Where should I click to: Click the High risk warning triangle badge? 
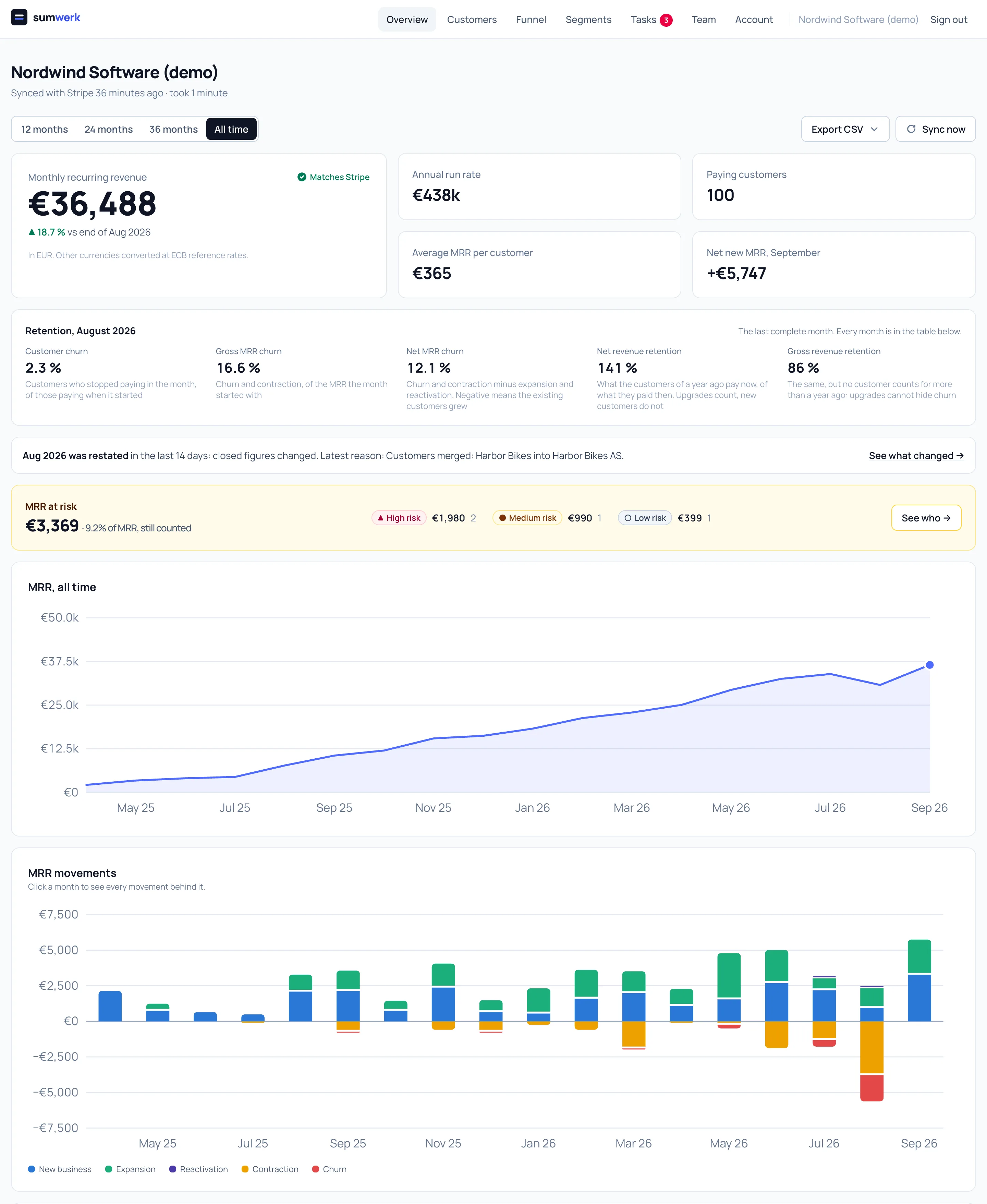pos(399,518)
